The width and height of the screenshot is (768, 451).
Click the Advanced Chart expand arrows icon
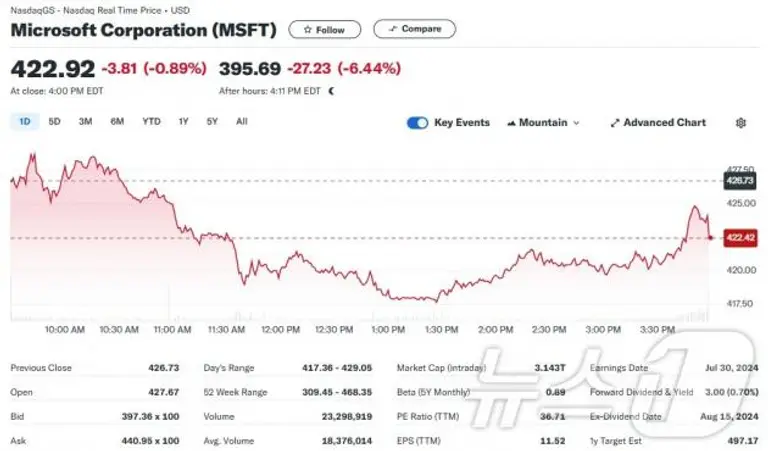point(614,123)
